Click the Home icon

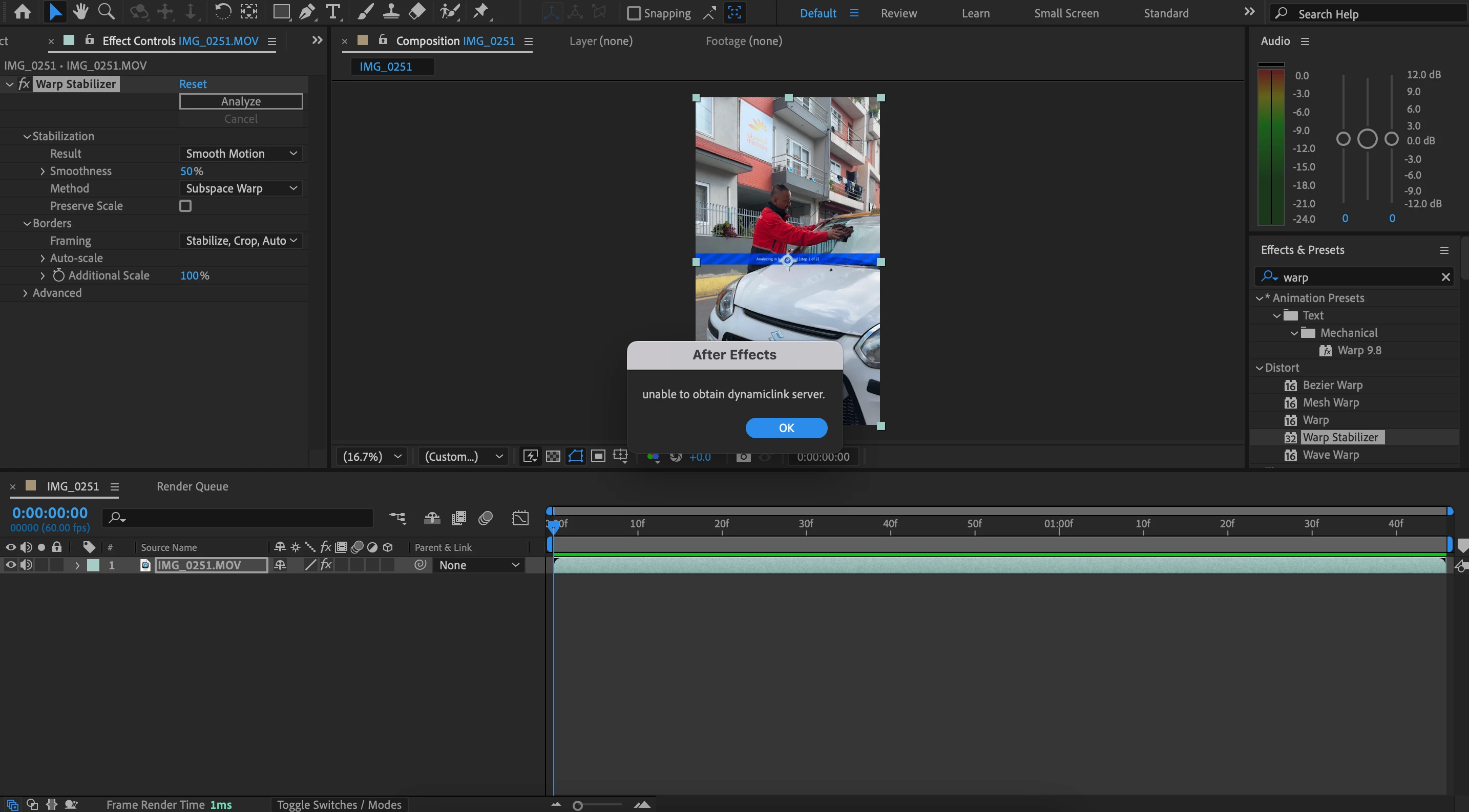pos(22,11)
